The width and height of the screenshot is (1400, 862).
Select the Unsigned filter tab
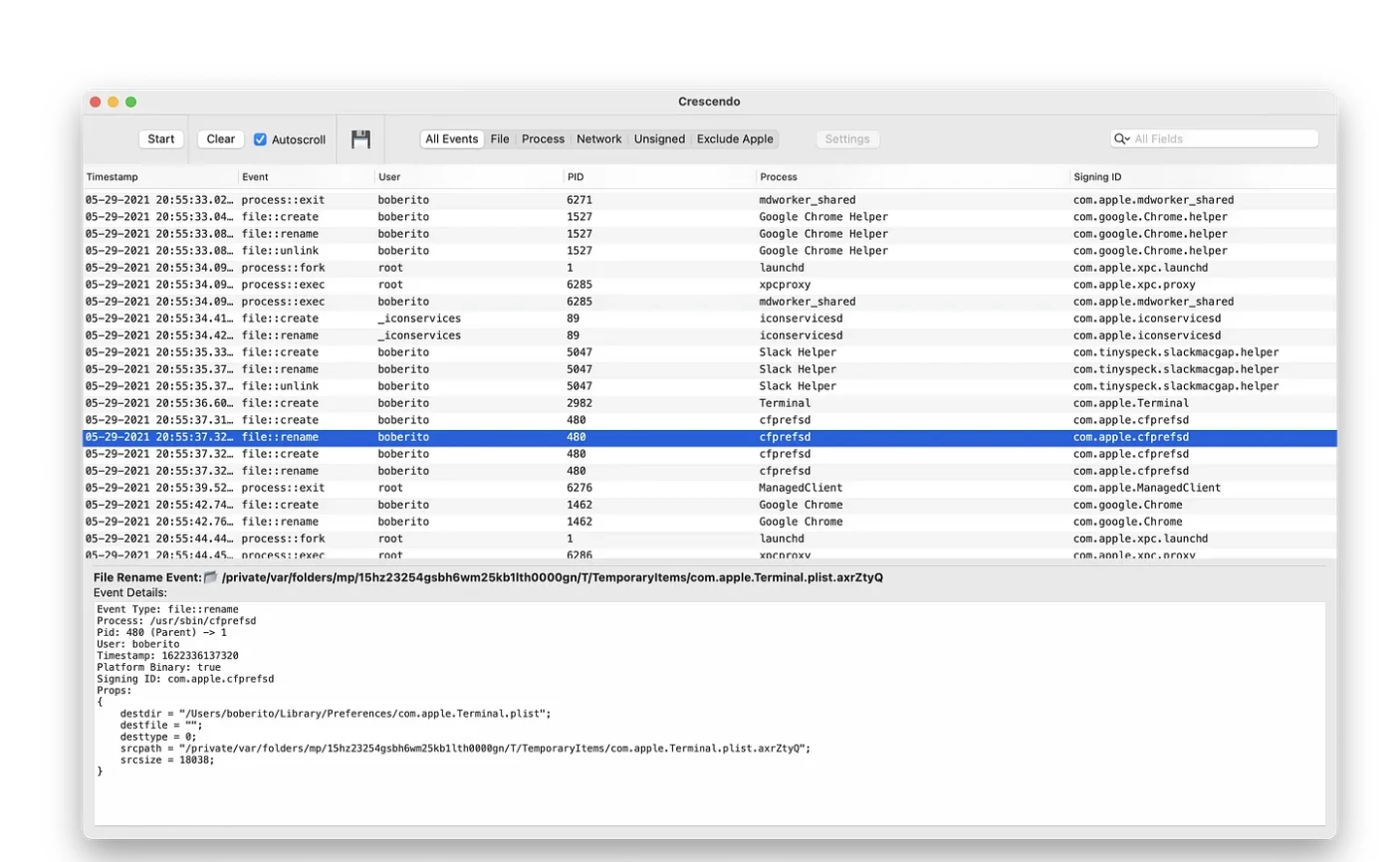tap(659, 139)
